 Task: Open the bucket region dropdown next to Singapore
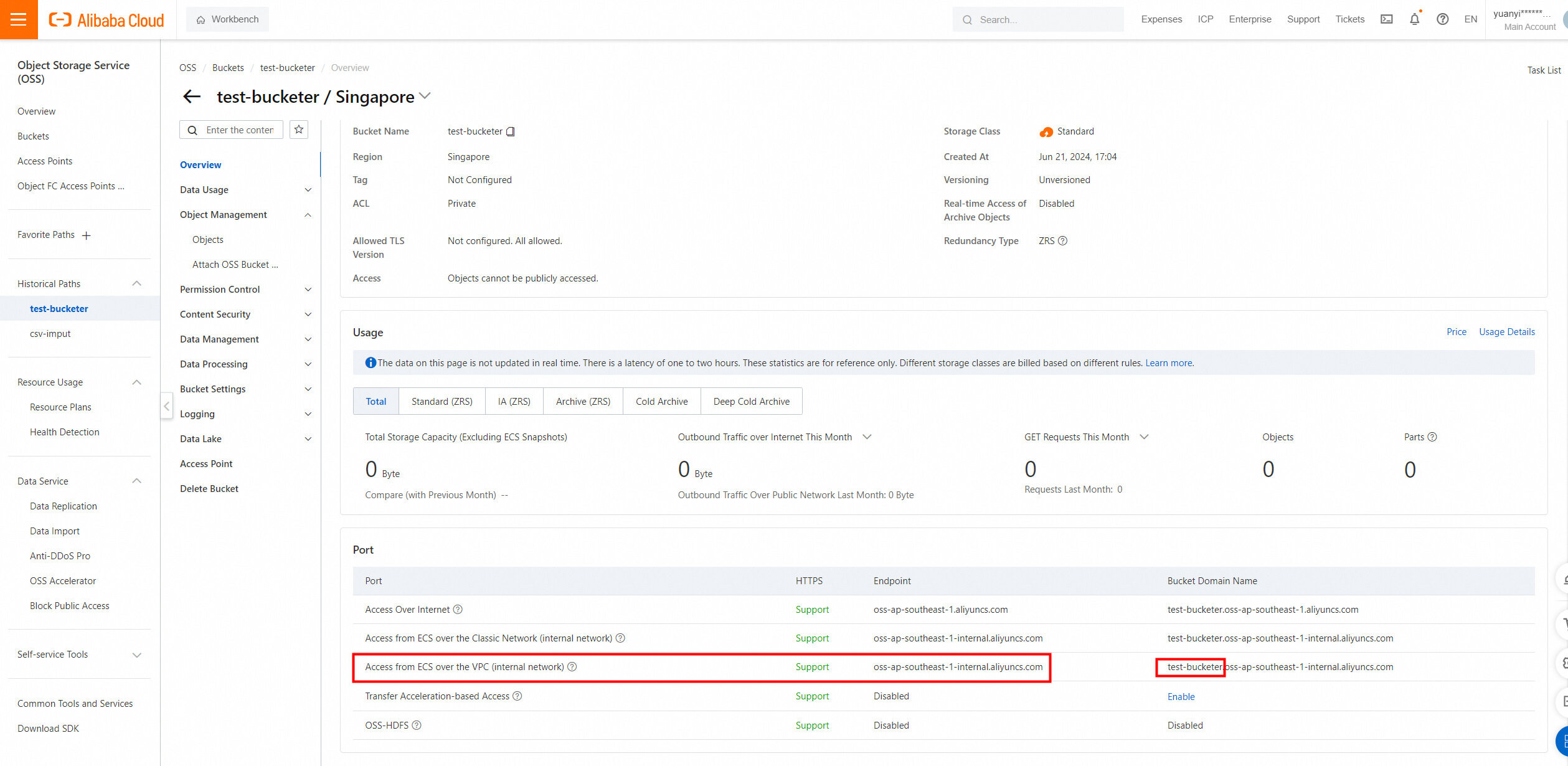pos(425,96)
